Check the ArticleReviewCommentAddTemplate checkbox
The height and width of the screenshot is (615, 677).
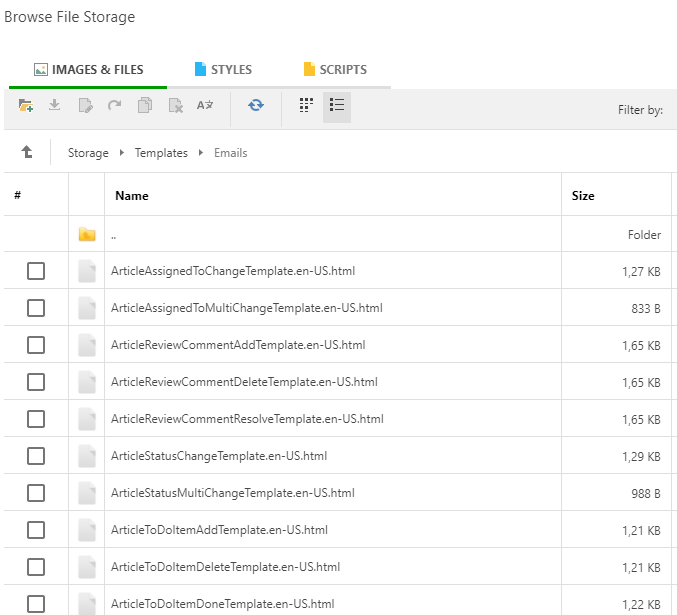[36, 345]
